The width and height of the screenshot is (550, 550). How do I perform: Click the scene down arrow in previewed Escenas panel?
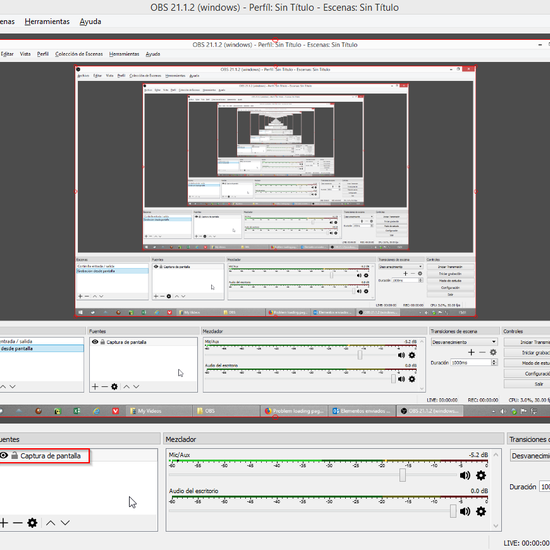click(13, 387)
